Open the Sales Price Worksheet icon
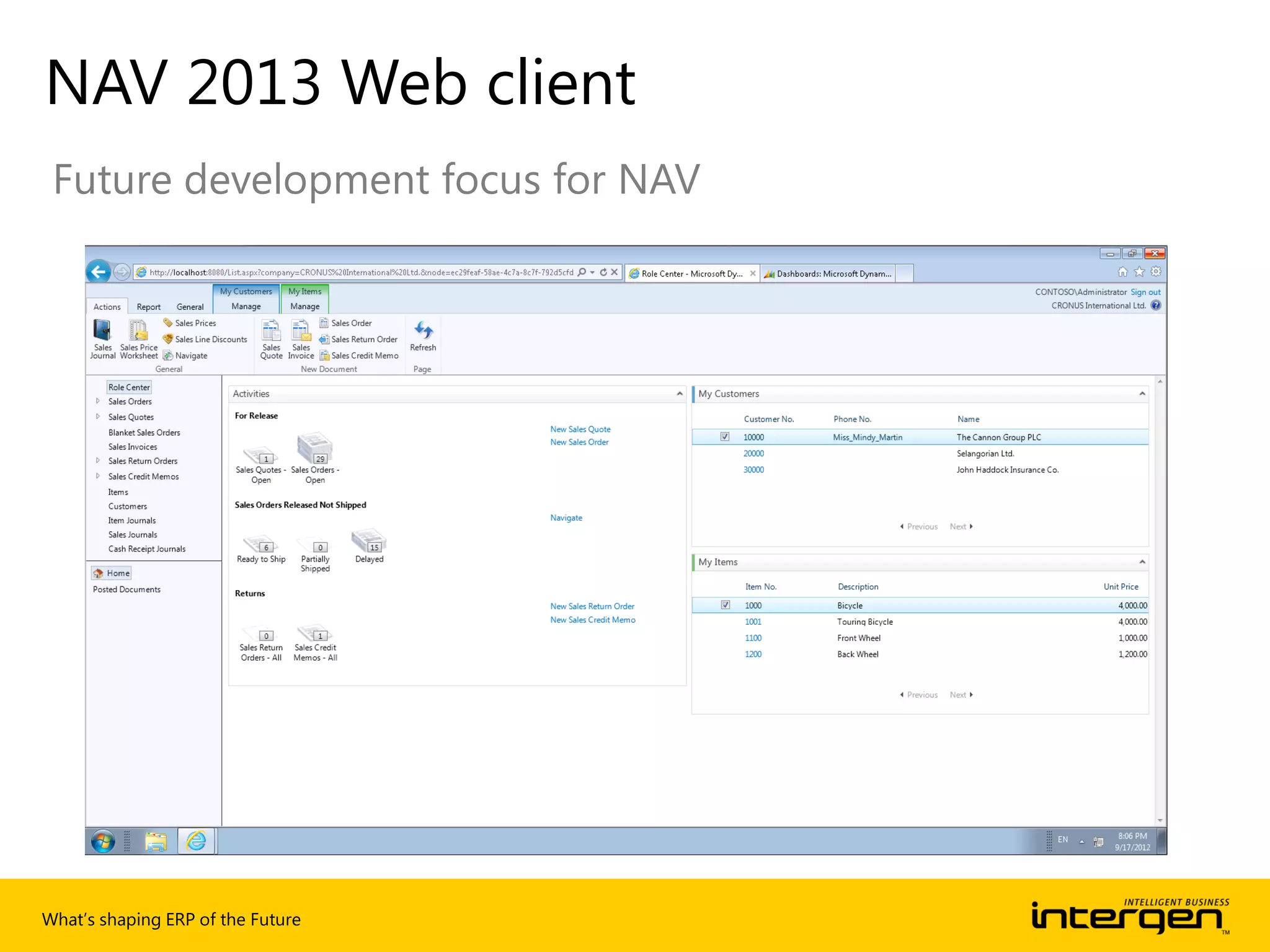This screenshot has width=1270, height=952. (139, 339)
